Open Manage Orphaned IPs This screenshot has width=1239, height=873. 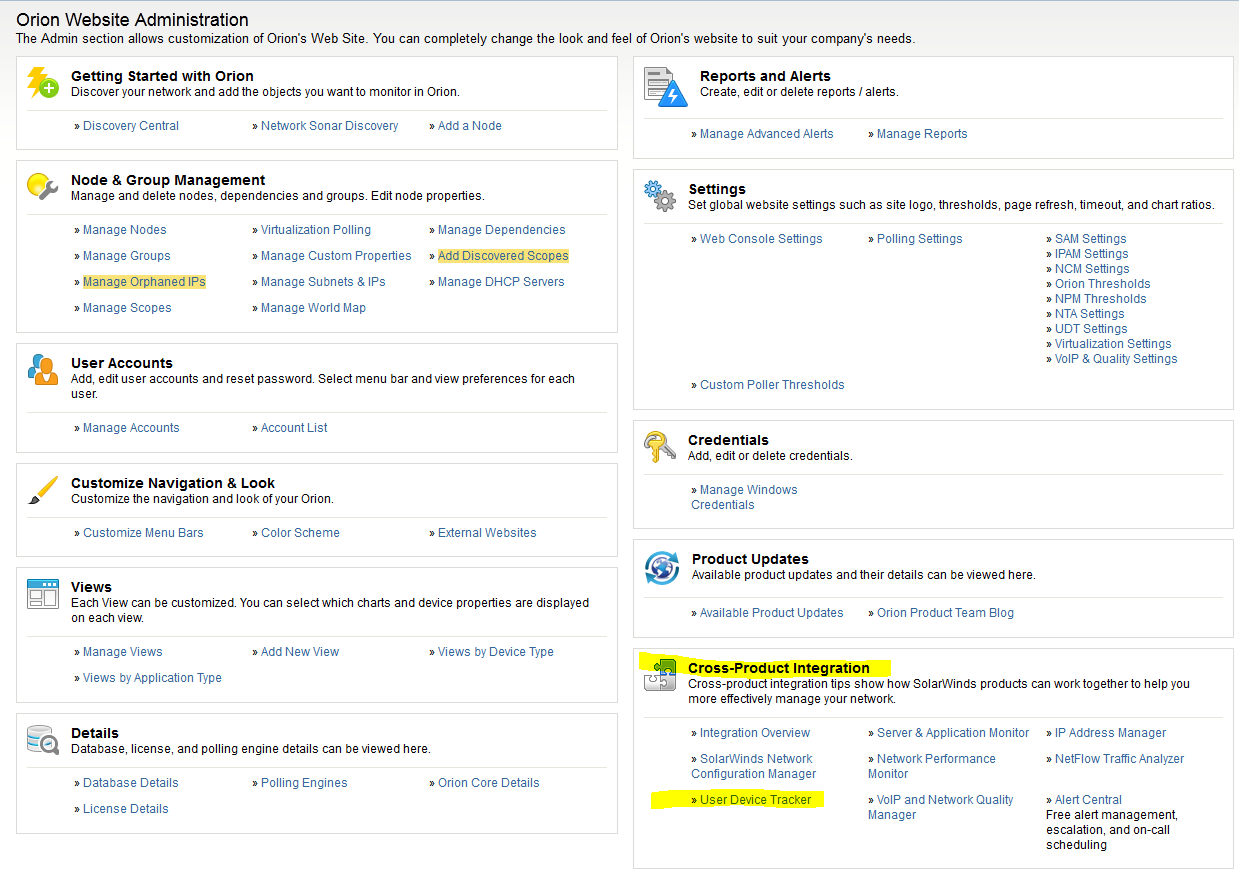144,282
